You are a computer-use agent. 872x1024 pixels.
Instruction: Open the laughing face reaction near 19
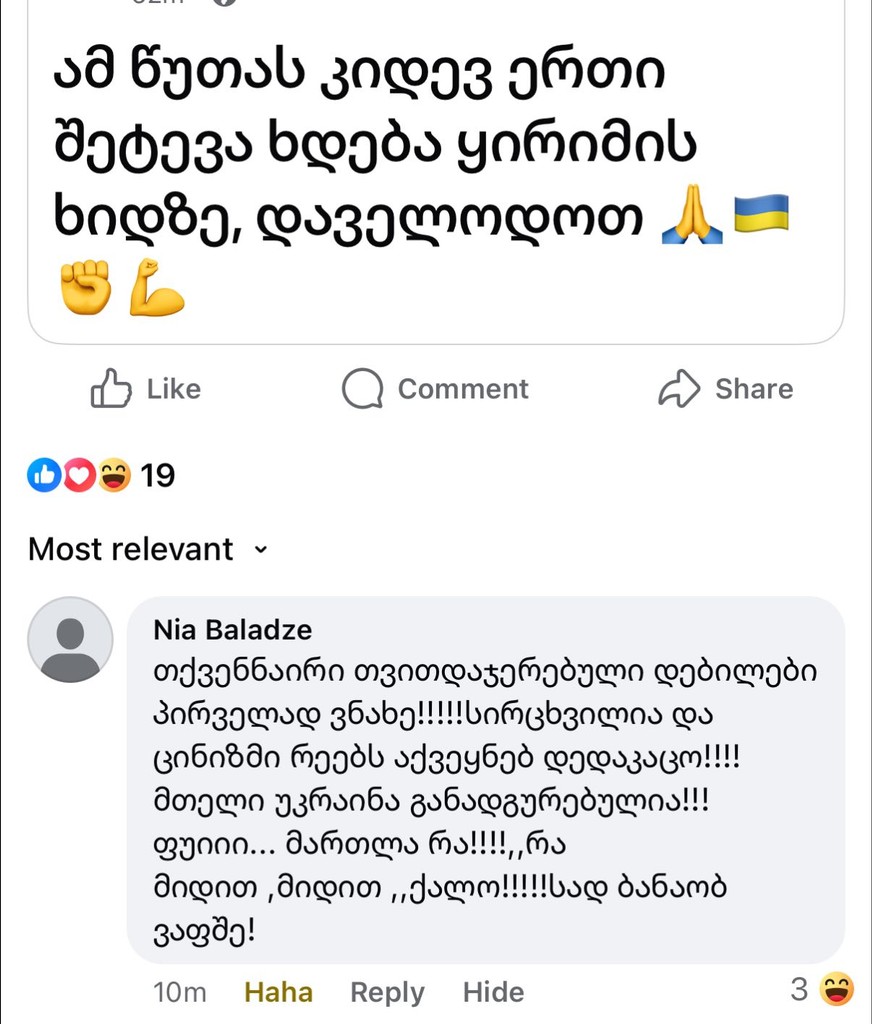click(x=114, y=475)
